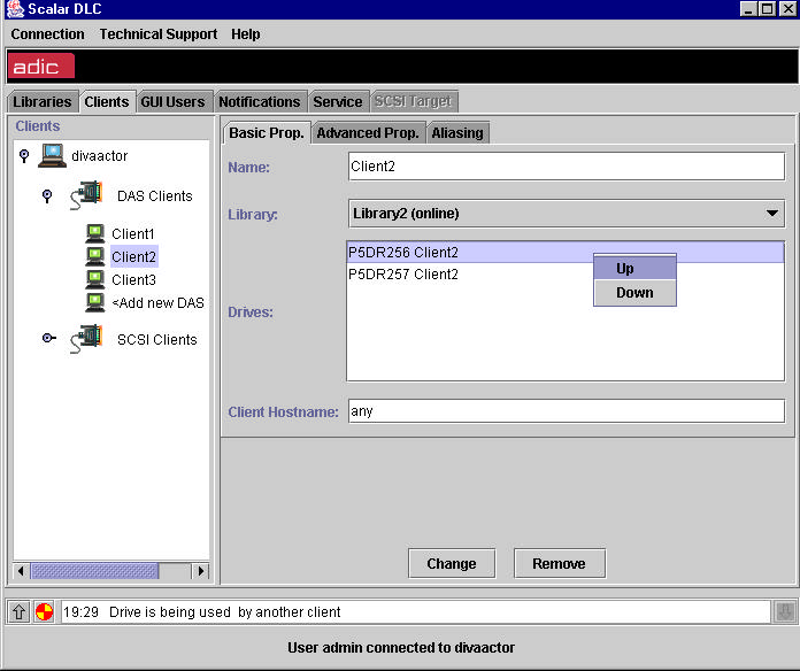800x671 pixels.
Task: Open the Technical Support menu
Action: (158, 34)
